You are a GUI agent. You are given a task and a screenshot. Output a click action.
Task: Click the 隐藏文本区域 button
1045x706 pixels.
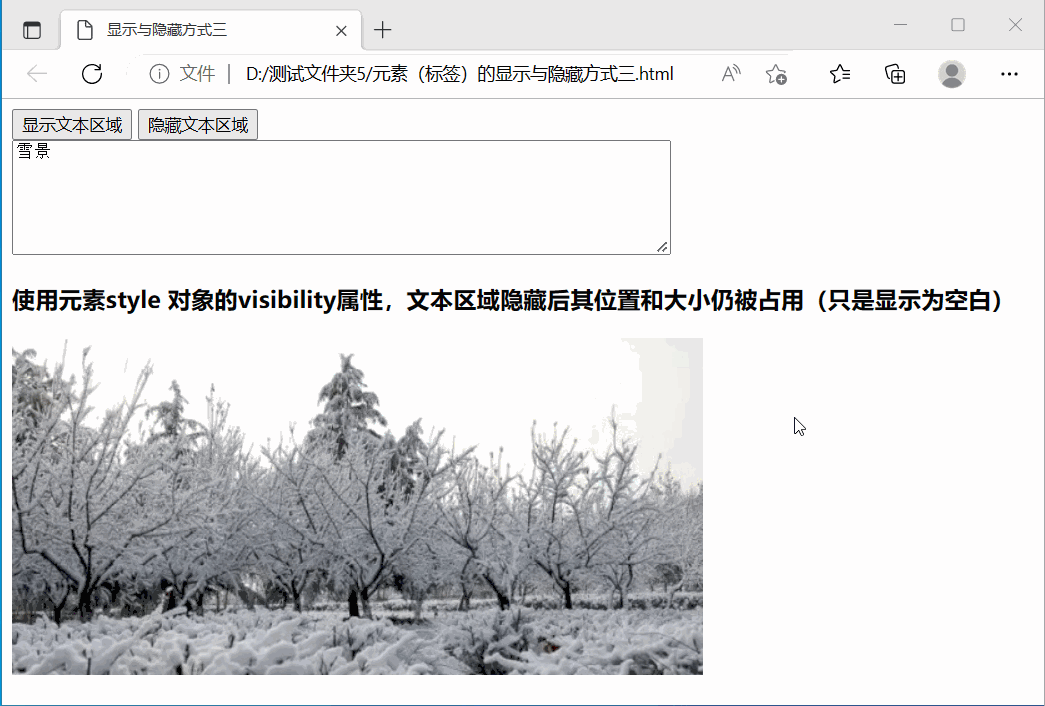coord(197,124)
